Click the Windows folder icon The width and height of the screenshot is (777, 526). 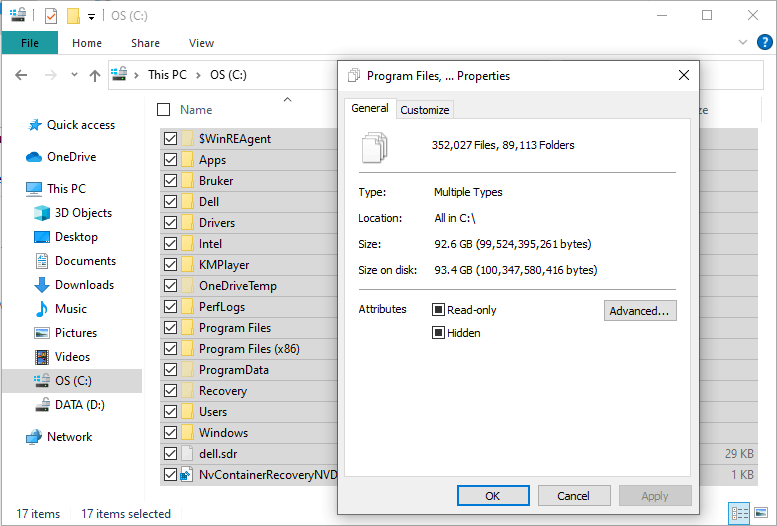point(187,433)
